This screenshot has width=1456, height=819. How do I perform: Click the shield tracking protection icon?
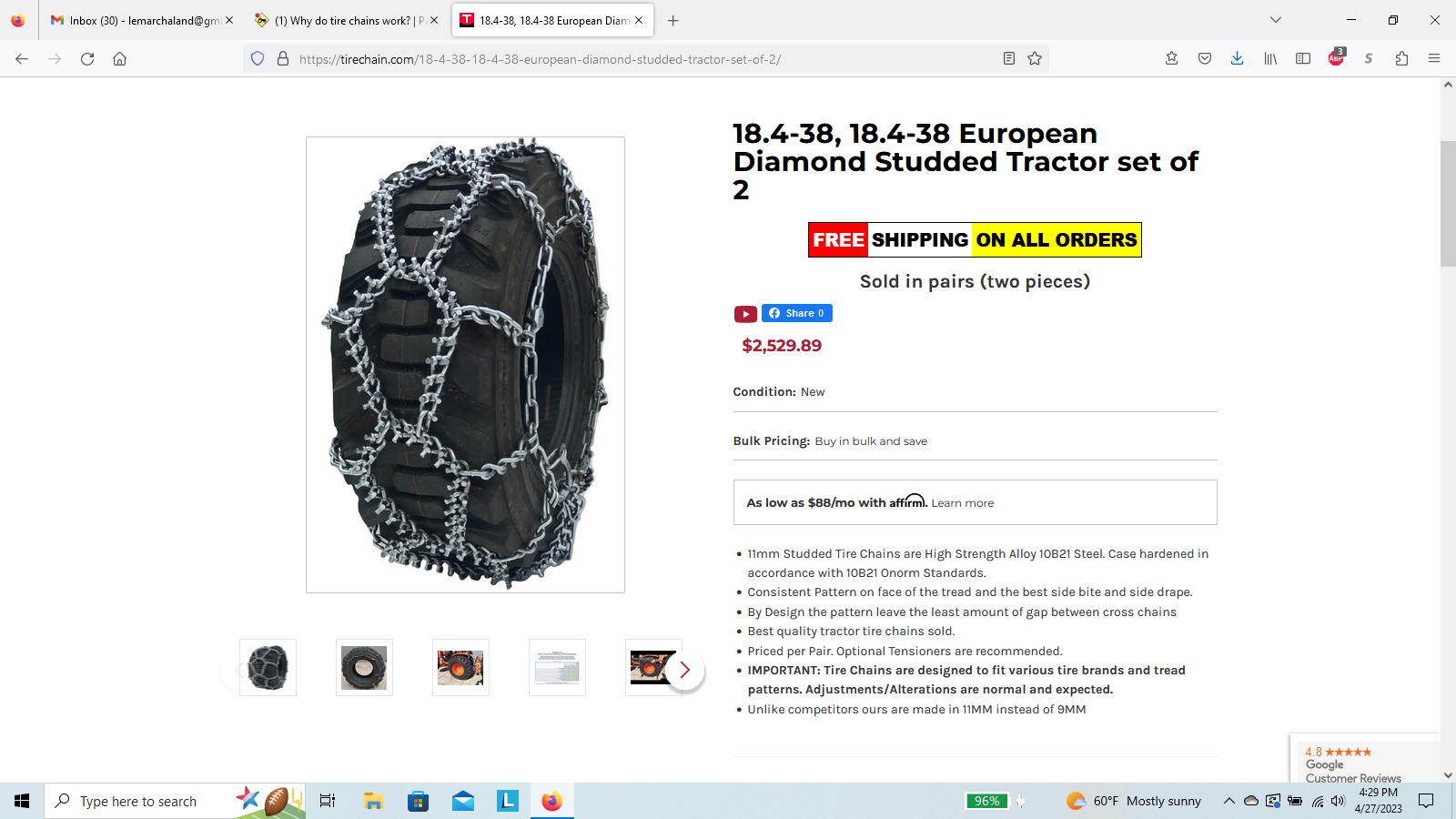[258, 59]
